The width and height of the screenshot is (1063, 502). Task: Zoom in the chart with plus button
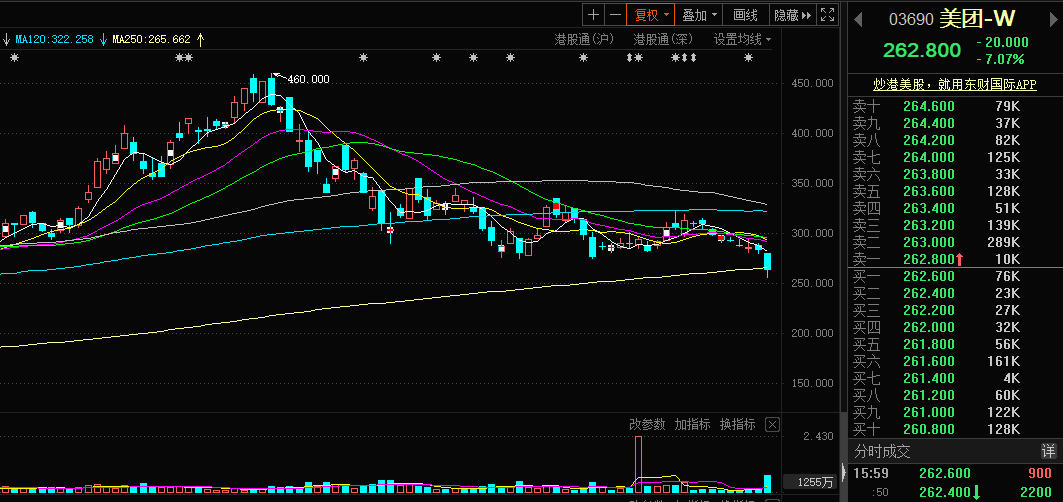593,15
